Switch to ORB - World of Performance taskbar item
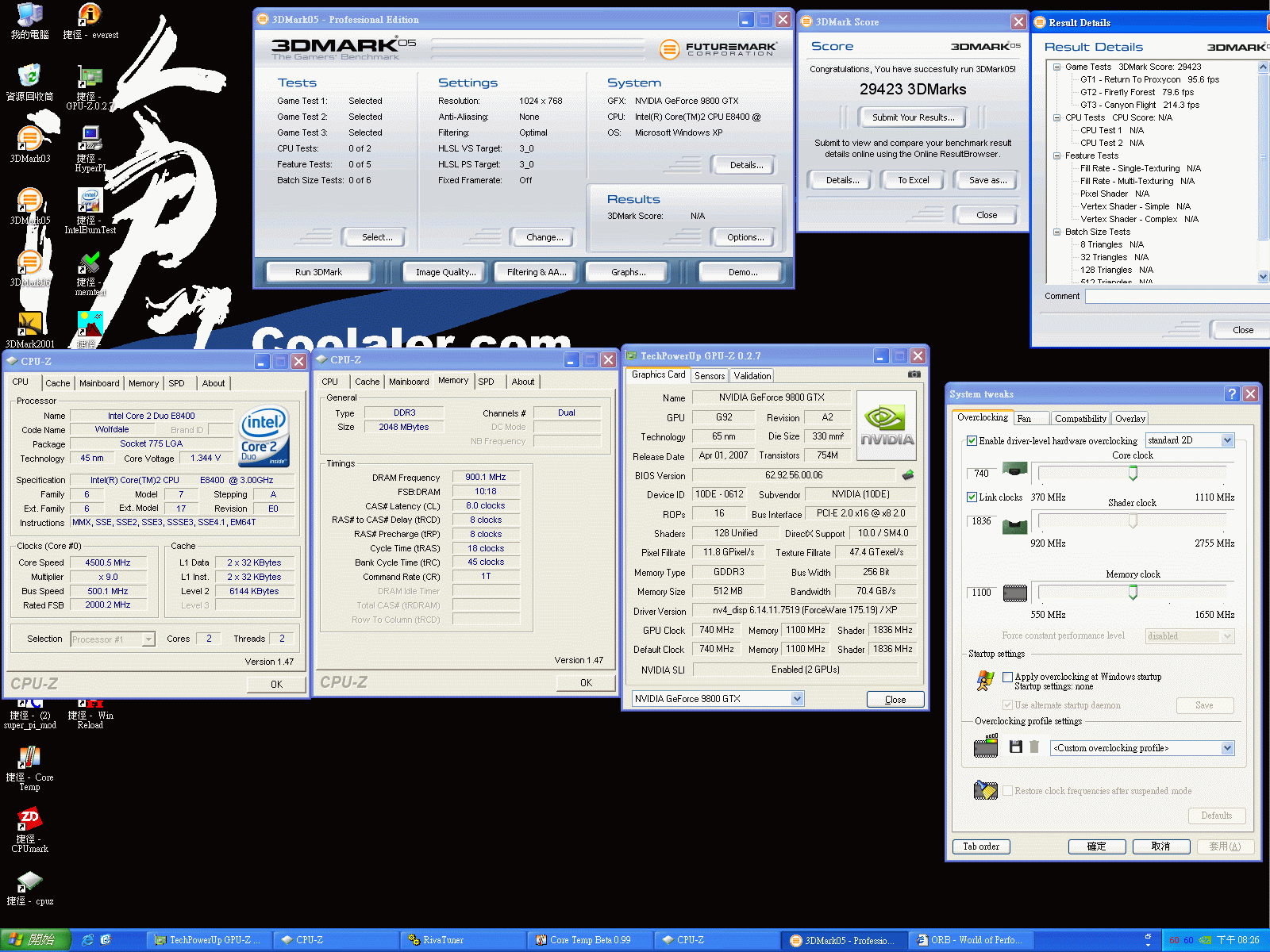 [970, 940]
